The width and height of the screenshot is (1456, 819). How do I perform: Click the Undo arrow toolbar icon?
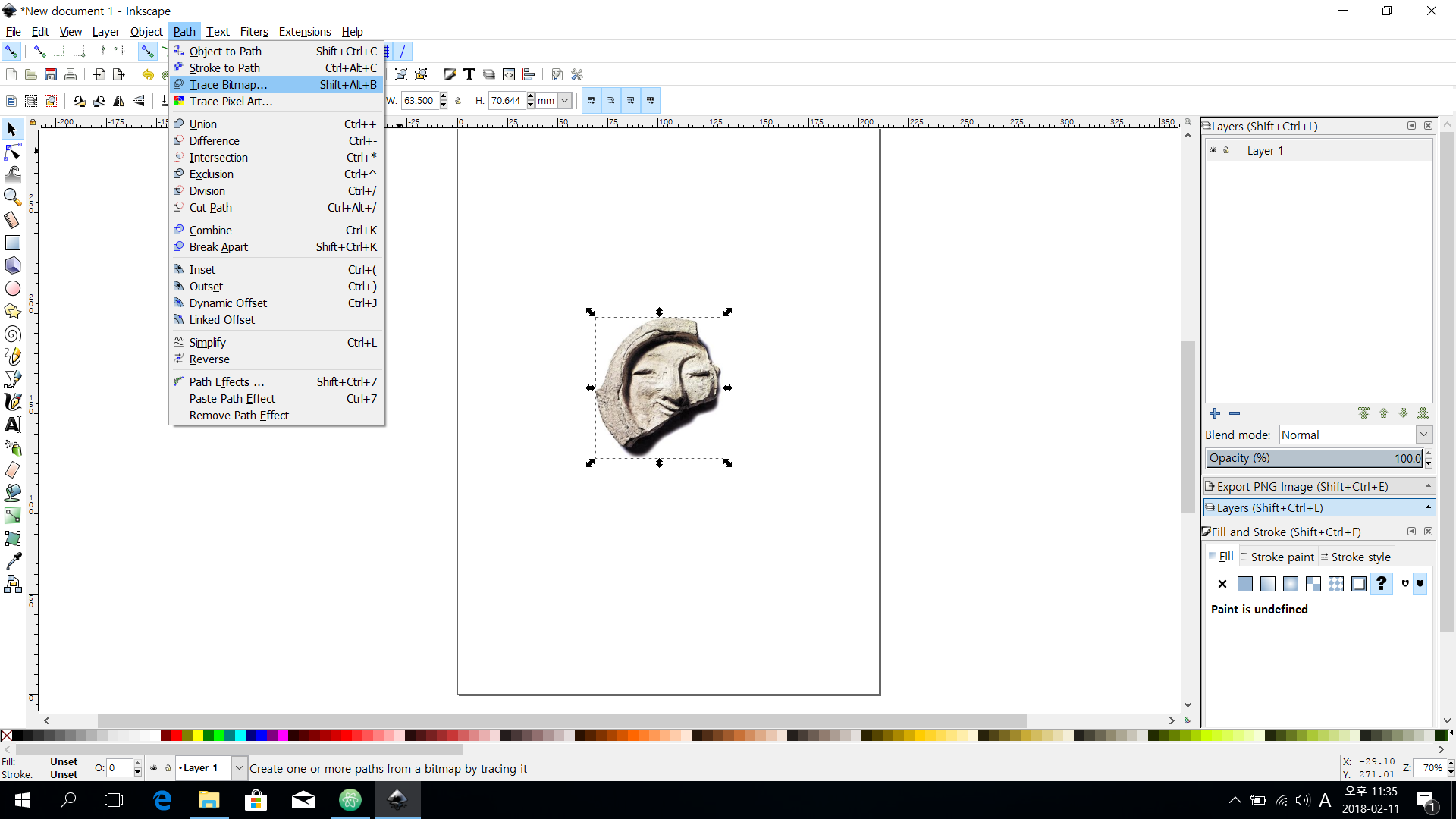pos(147,74)
